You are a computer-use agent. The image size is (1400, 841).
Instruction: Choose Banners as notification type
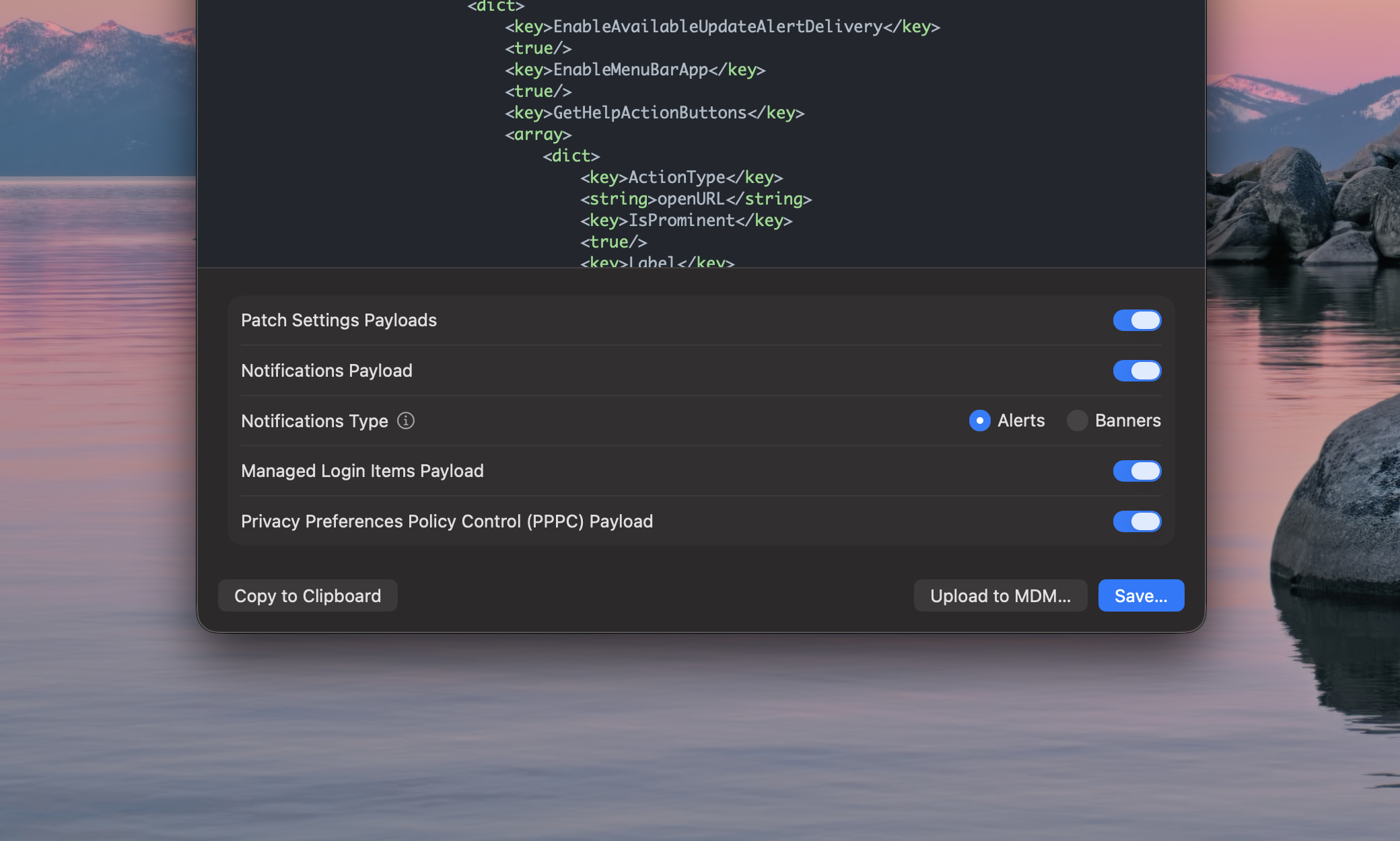point(1077,420)
